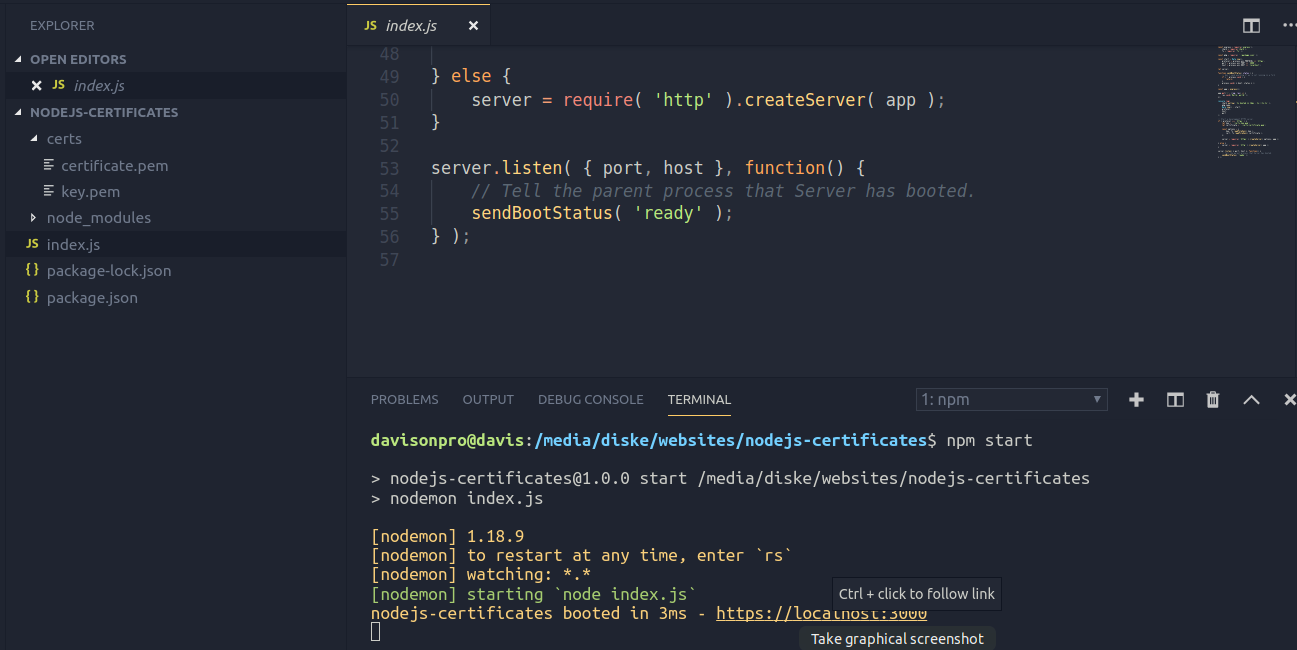Open editor actions with the ellipsis icon
The image size is (1297, 650).
click(x=1288, y=25)
